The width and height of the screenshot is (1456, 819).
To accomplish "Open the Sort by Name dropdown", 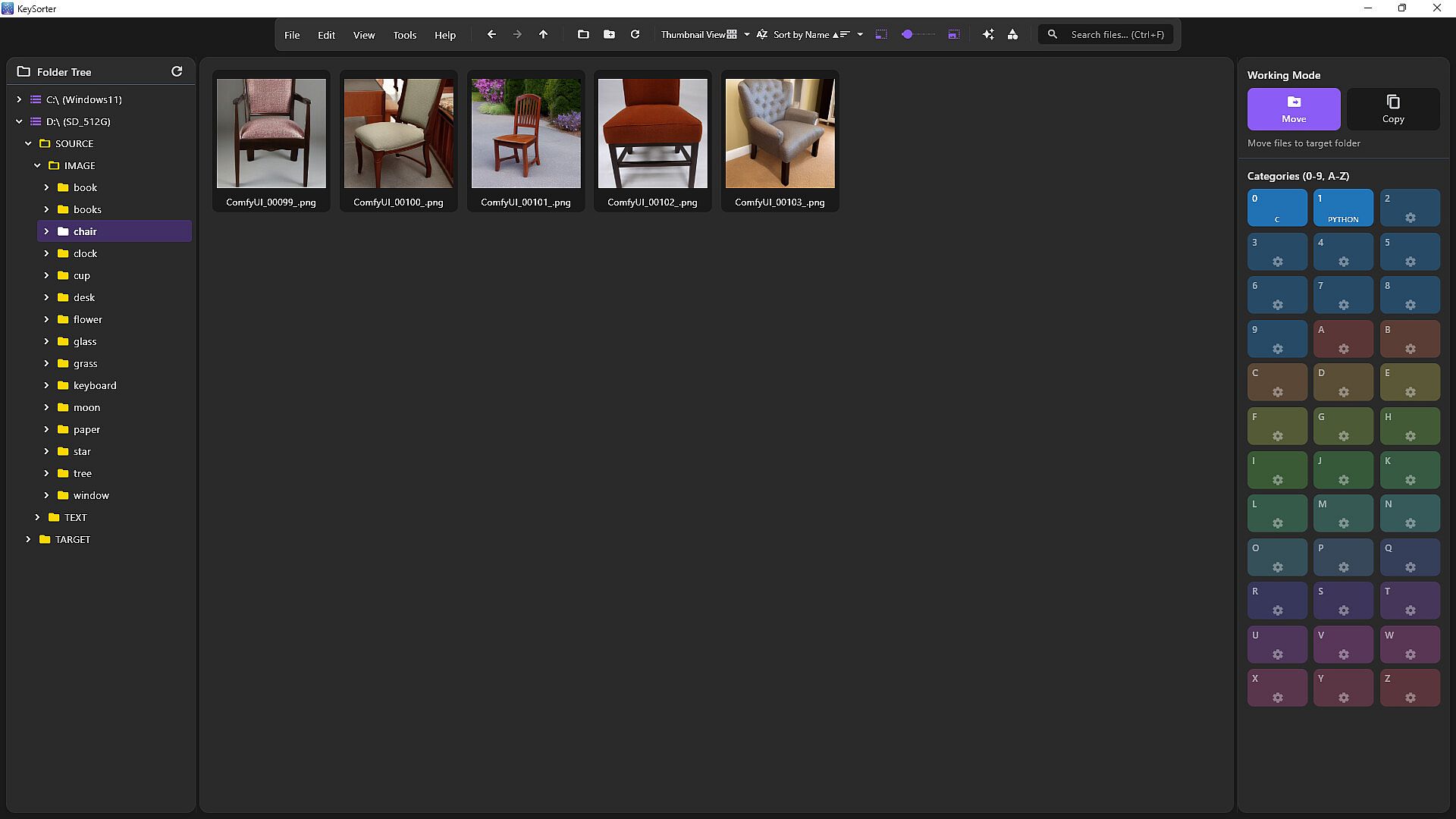I will [860, 34].
